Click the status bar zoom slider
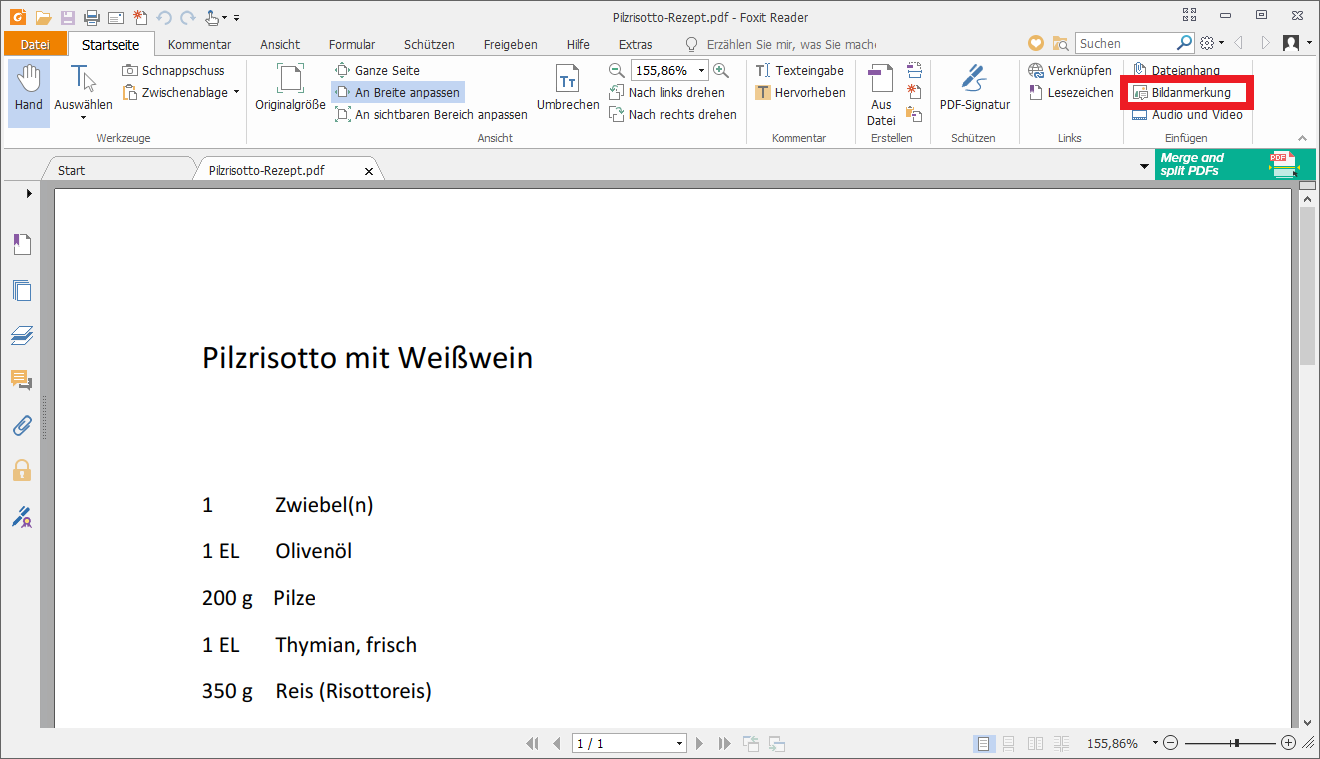 [x=1229, y=744]
